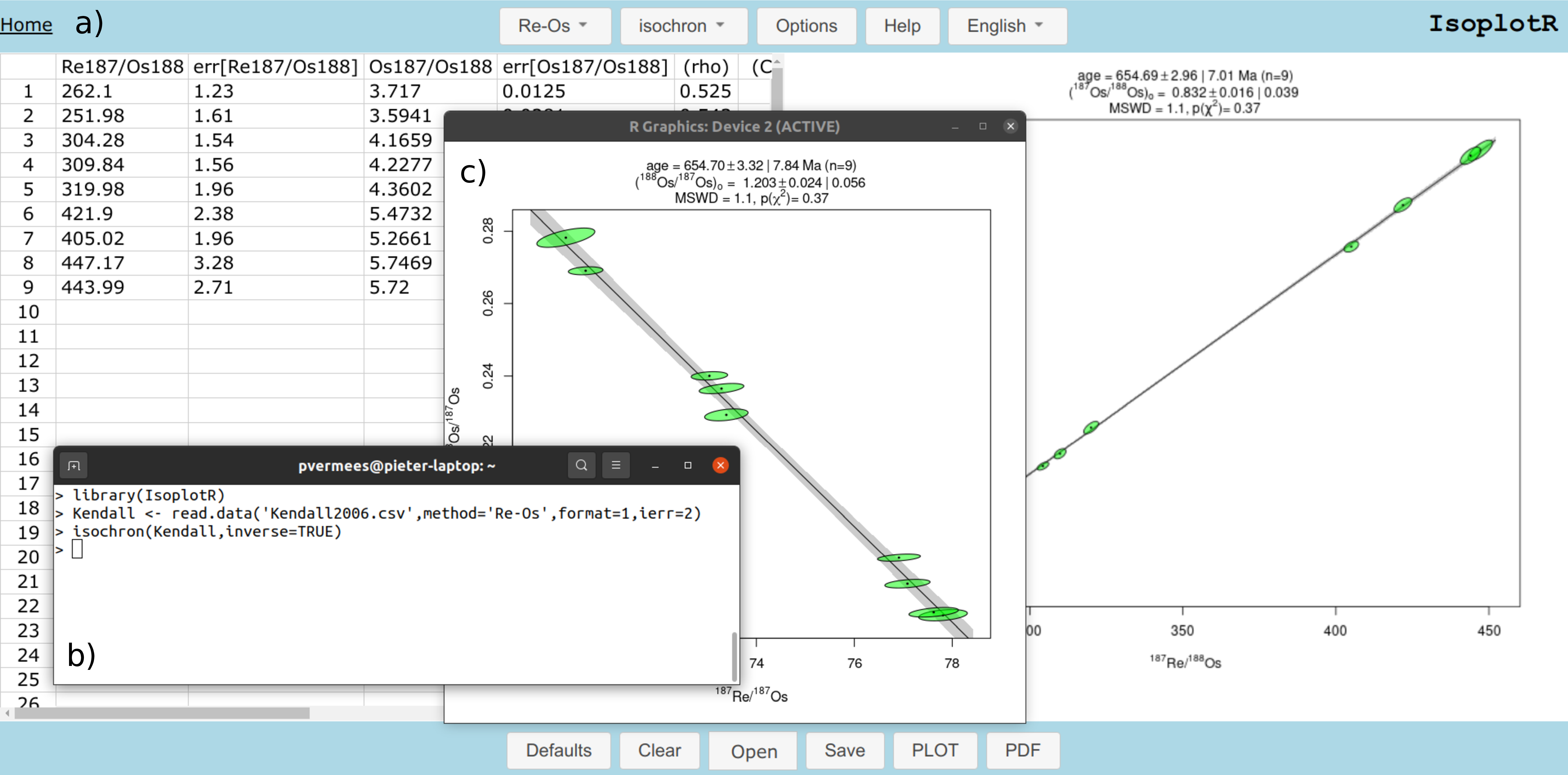Viewport: 1568px width, 775px height.
Task: Minimize the pvermees terminal window
Action: (x=655, y=466)
